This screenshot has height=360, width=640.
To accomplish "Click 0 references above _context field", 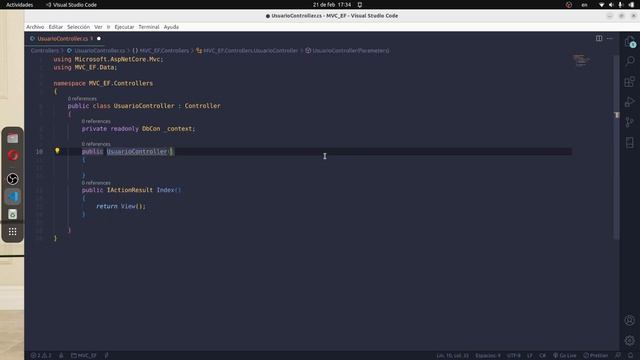I will click(x=96, y=121).
